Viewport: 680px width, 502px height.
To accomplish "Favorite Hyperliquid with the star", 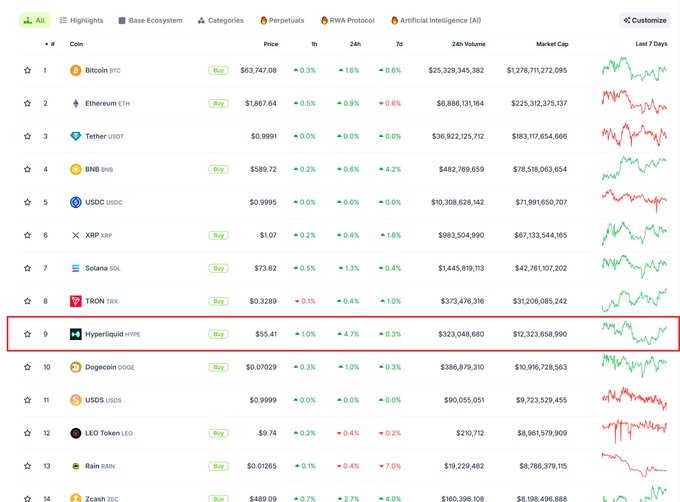I will 27,334.
